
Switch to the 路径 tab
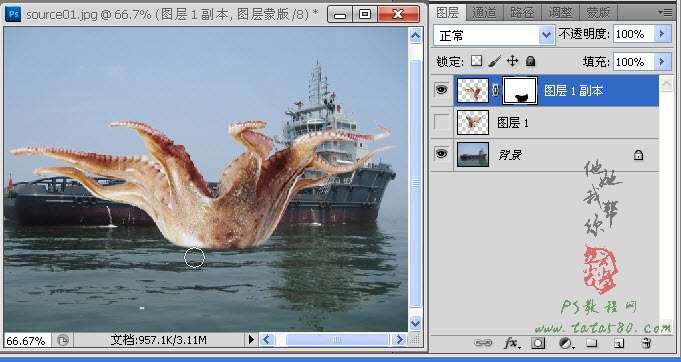click(522, 13)
